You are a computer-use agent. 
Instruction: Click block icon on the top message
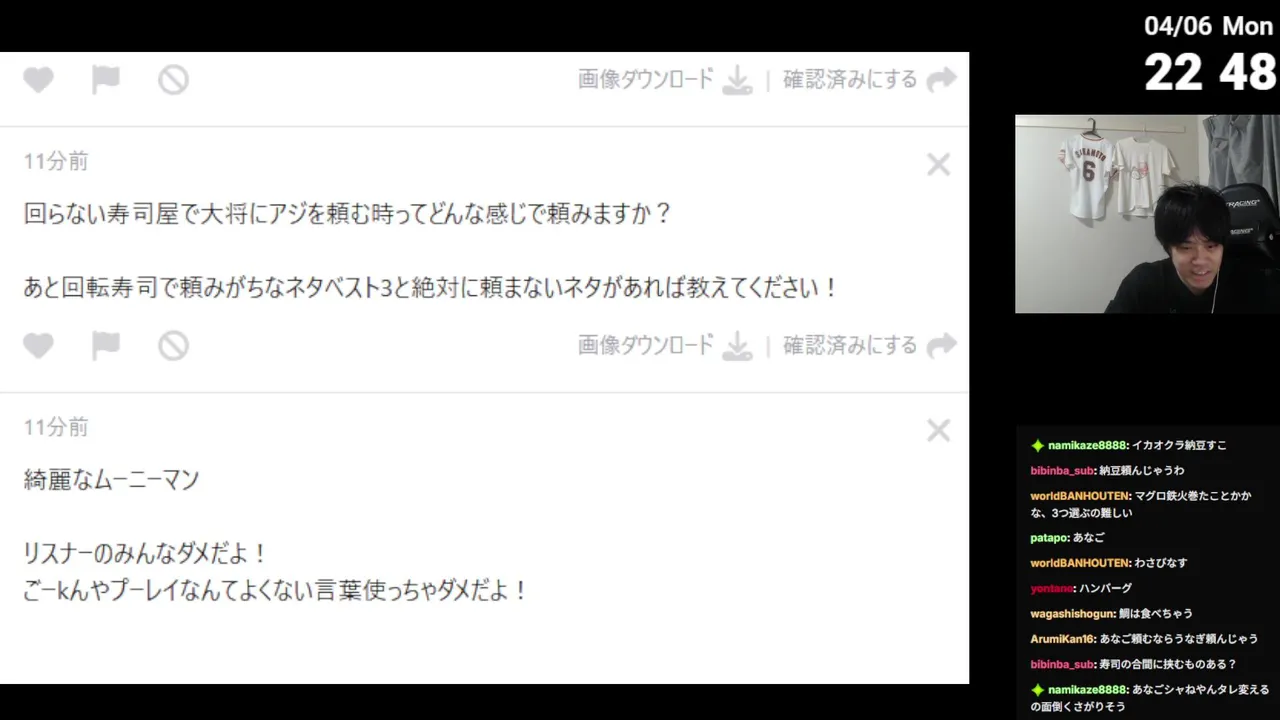point(173,80)
